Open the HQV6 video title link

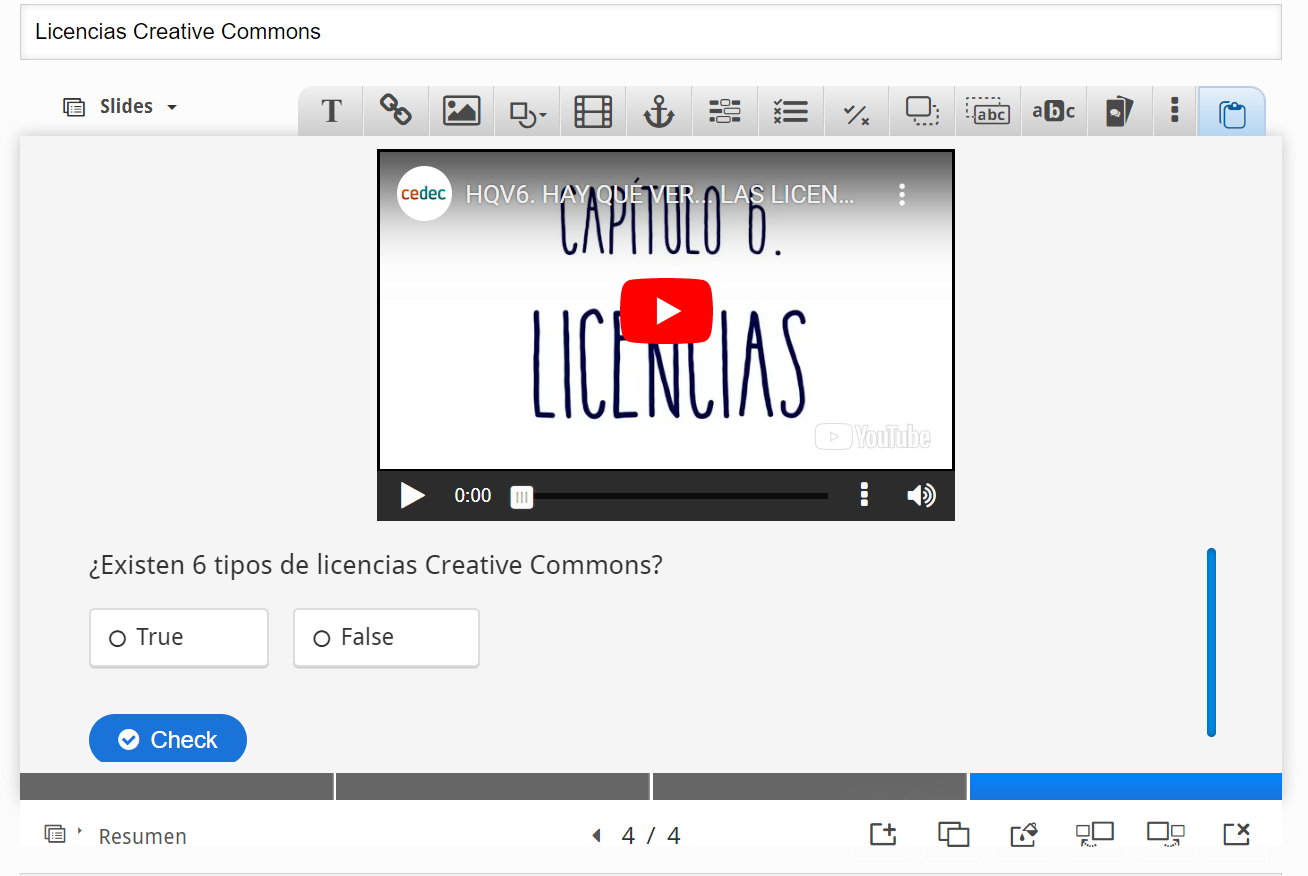tap(660, 194)
